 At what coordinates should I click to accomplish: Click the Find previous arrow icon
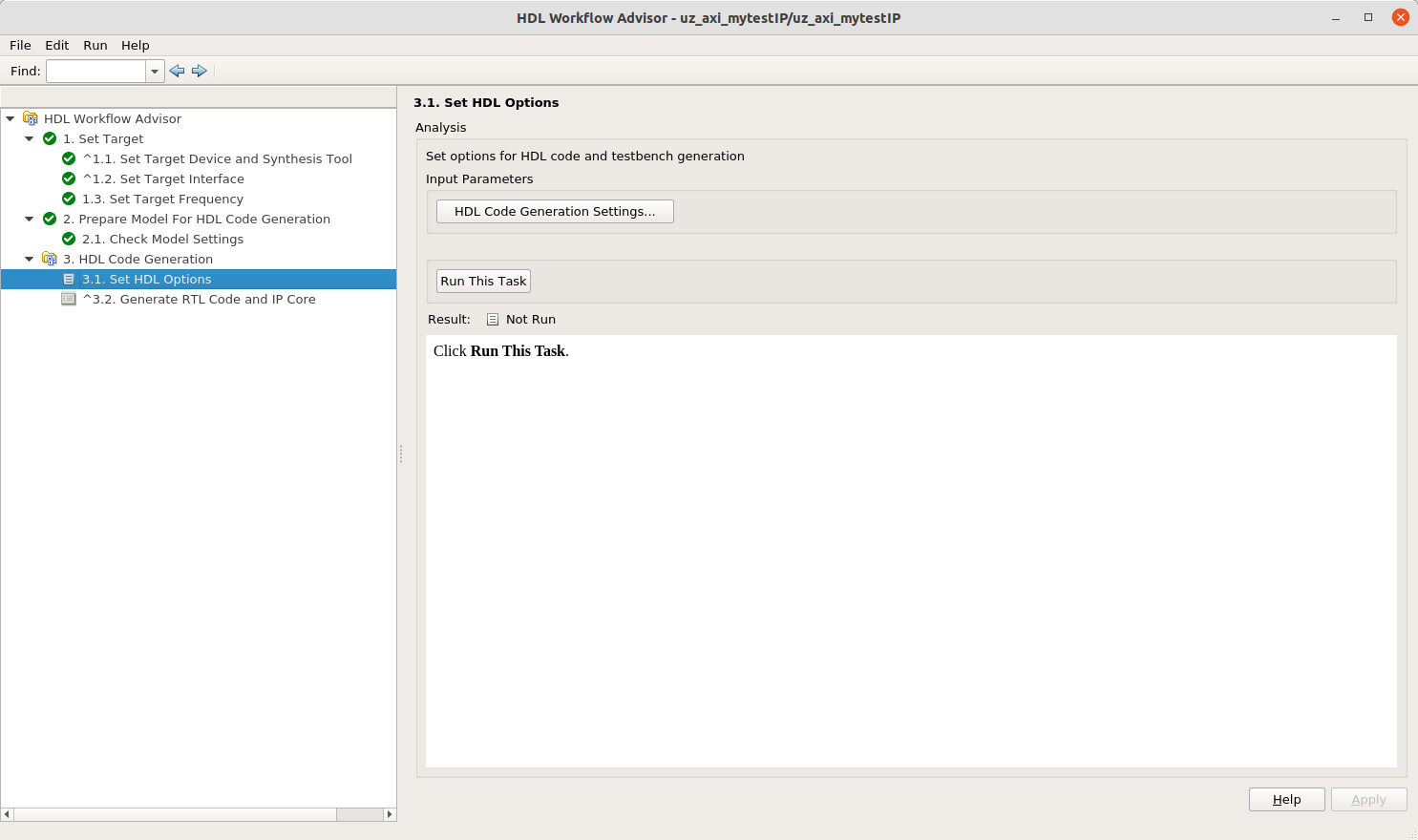(177, 71)
